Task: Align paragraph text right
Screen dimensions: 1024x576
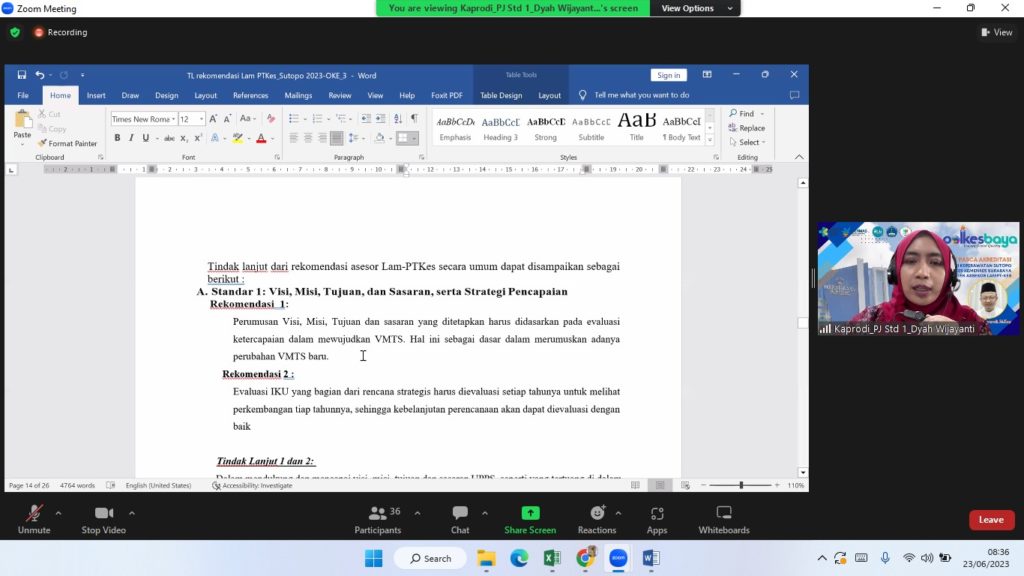Action: coord(322,138)
